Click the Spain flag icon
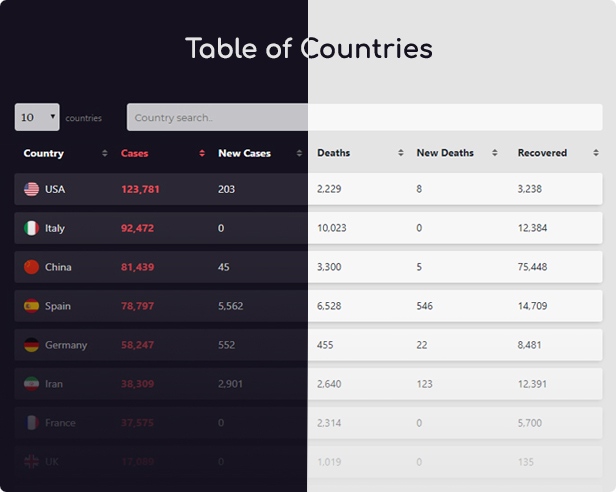The image size is (616, 492). (x=32, y=306)
